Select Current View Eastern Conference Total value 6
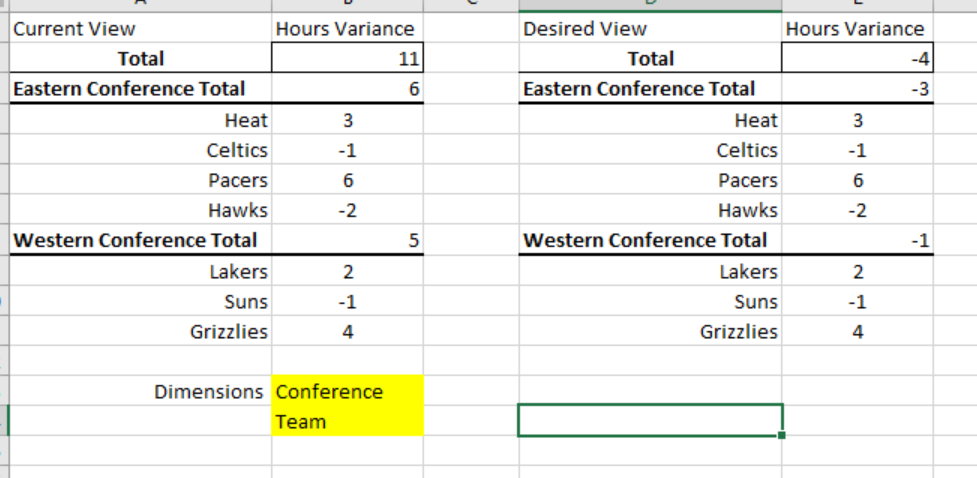Image resolution: width=977 pixels, height=478 pixels. [x=346, y=90]
